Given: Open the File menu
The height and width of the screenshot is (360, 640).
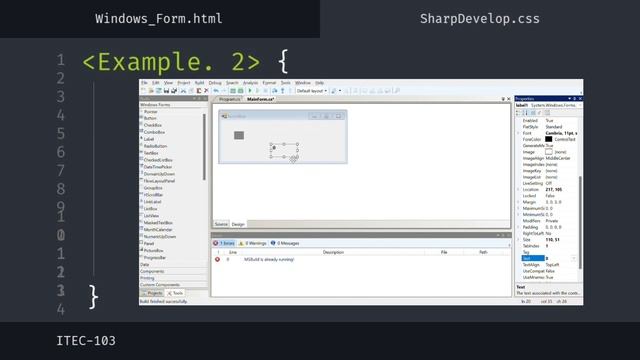Looking at the screenshot, I should (x=144, y=83).
